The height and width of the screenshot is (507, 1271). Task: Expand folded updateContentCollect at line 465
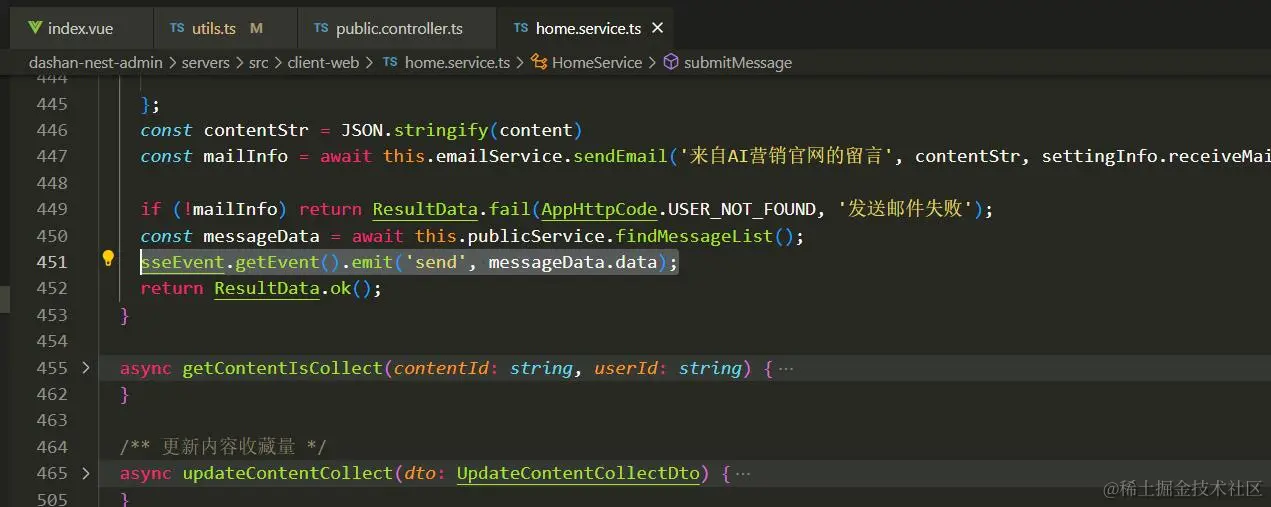point(86,473)
